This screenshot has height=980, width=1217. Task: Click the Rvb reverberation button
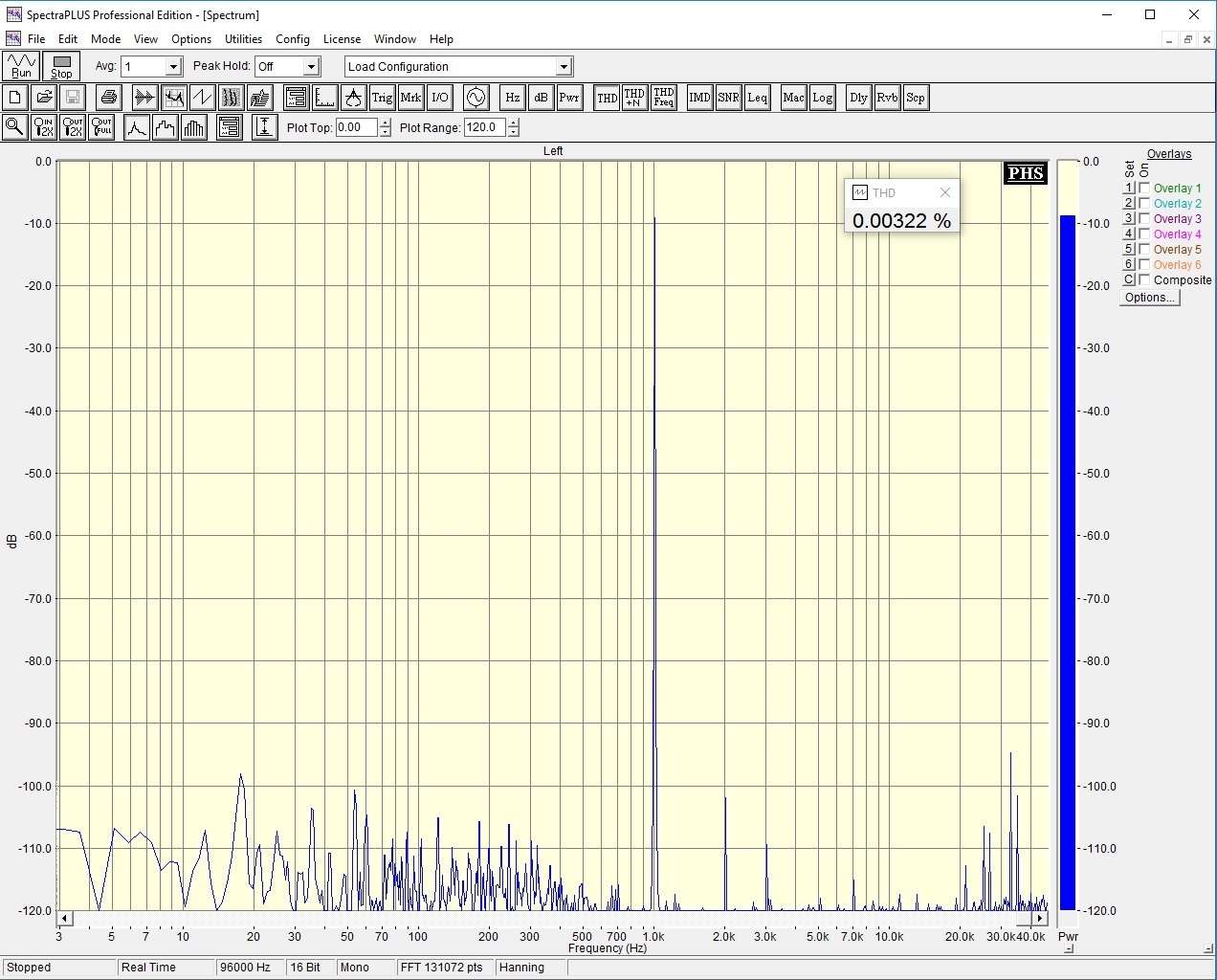pos(888,98)
